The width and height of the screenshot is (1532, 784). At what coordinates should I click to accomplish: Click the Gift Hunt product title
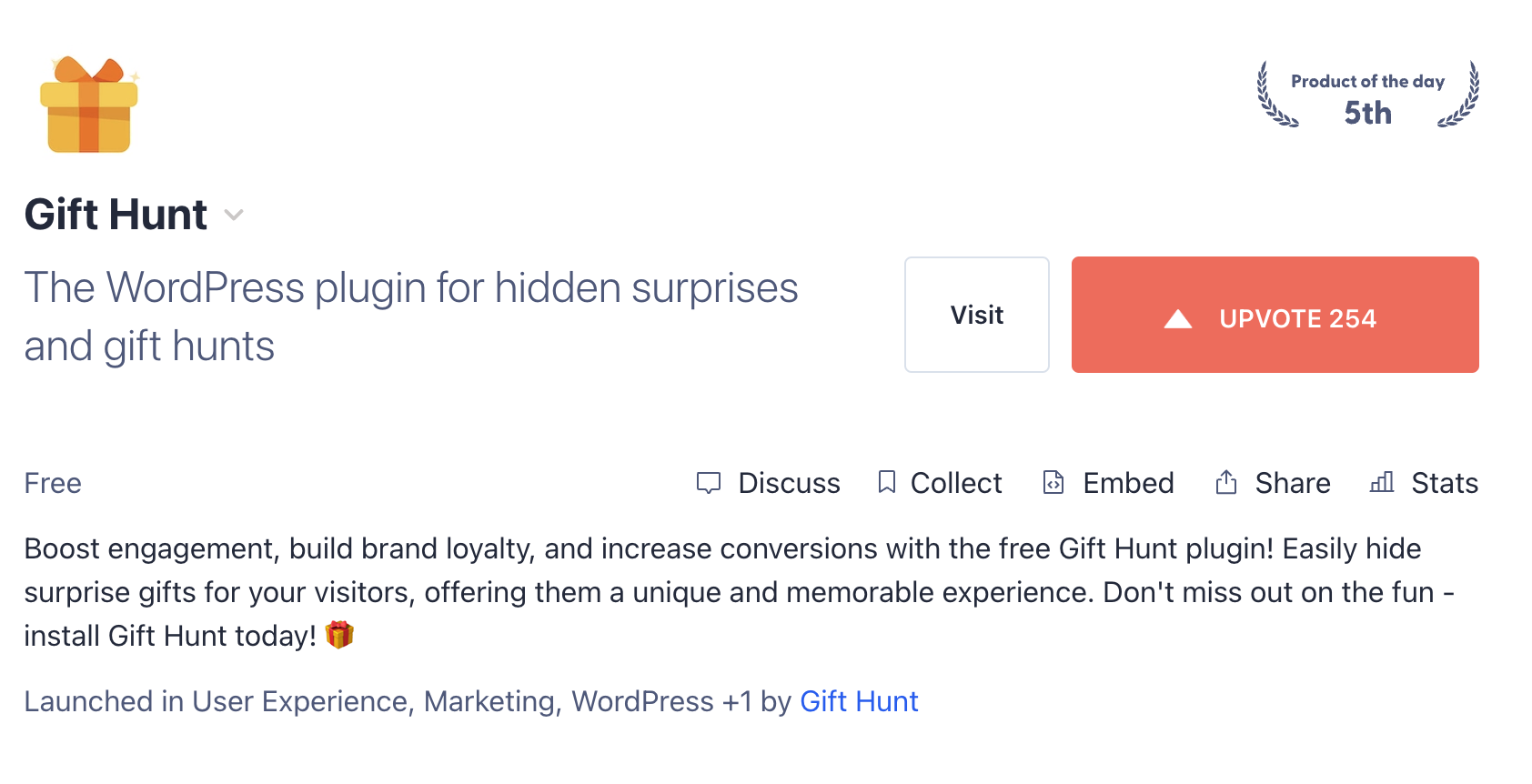click(x=116, y=215)
